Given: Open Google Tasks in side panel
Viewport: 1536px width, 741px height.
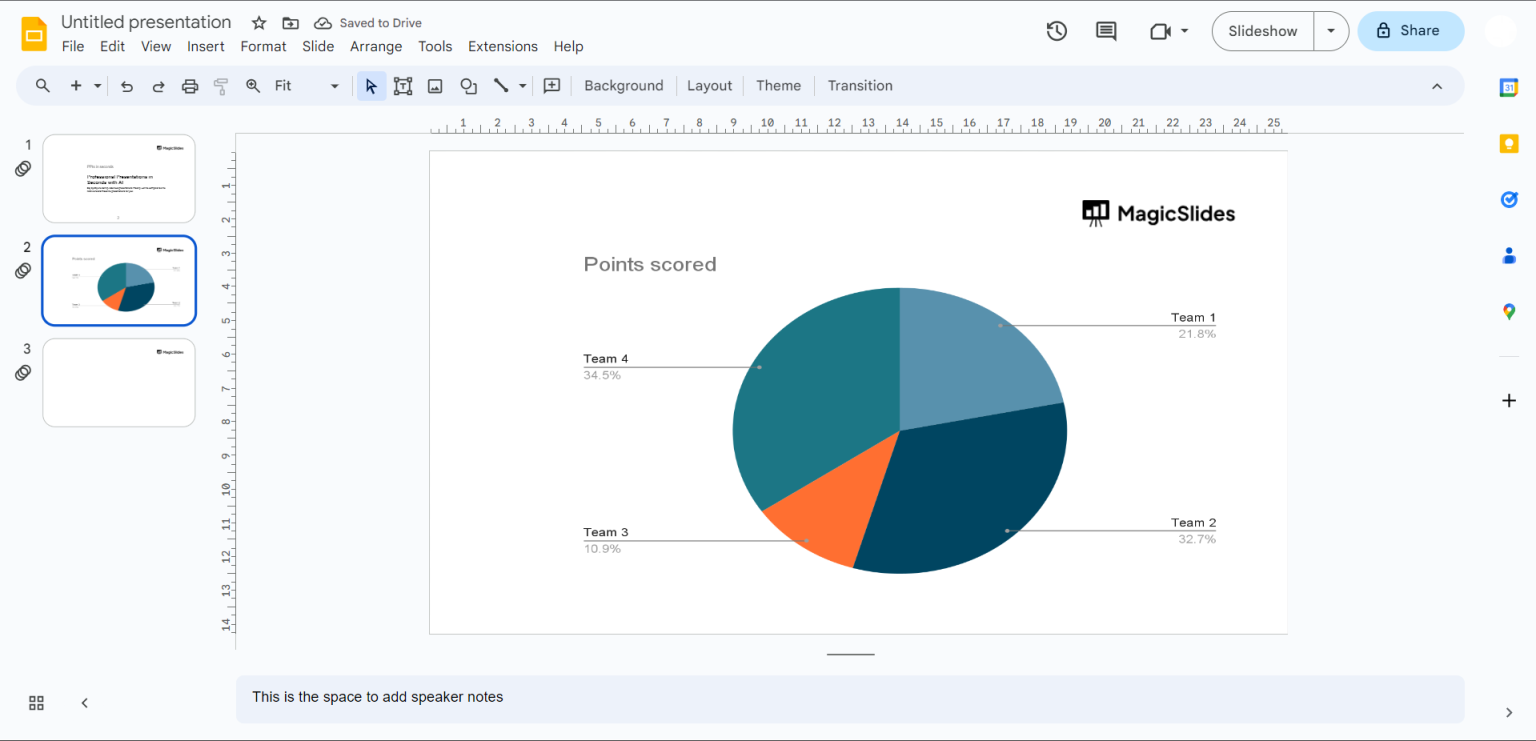Looking at the screenshot, I should pos(1509,200).
